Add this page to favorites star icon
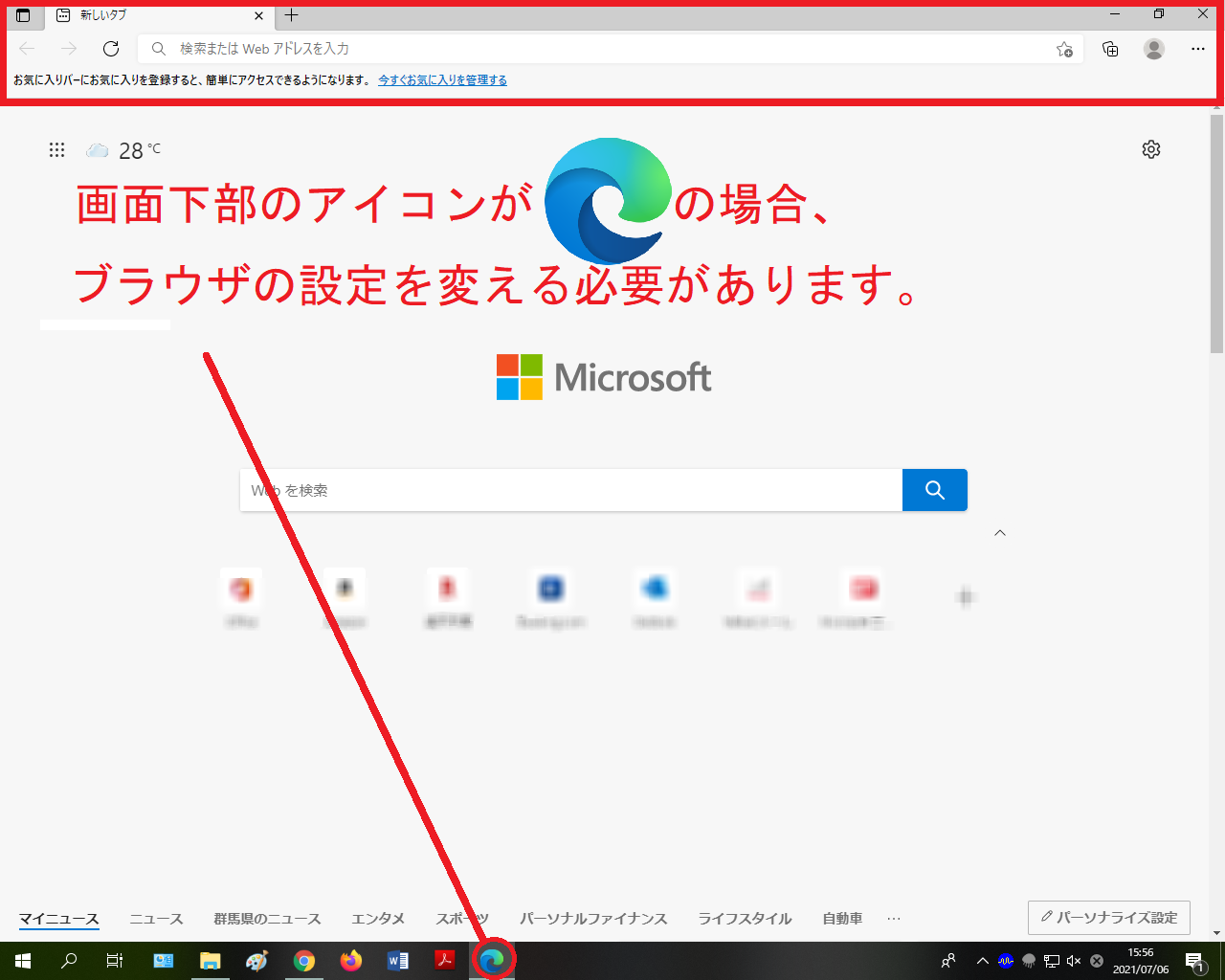This screenshot has height=980, width=1225. coord(1064,49)
